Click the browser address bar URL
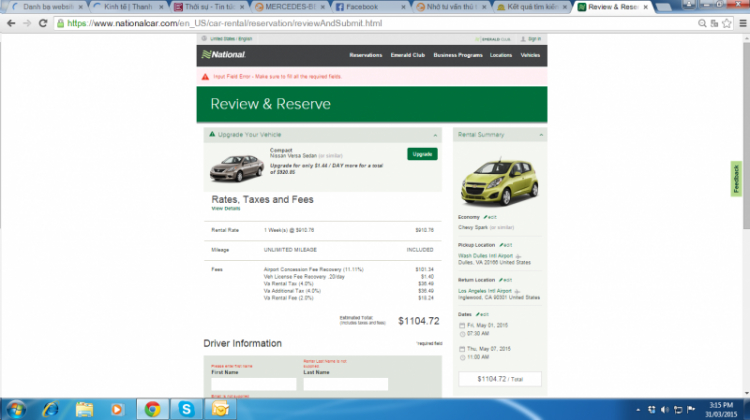The image size is (750, 420). pos(224,23)
